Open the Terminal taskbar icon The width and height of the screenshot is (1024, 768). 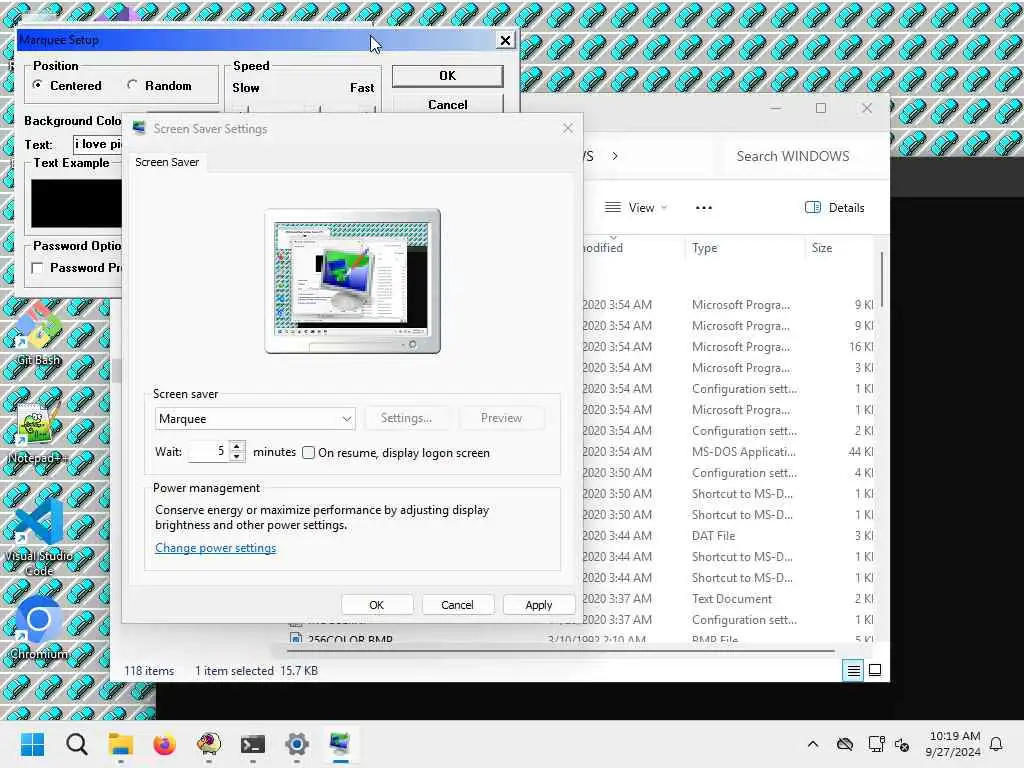(253, 744)
